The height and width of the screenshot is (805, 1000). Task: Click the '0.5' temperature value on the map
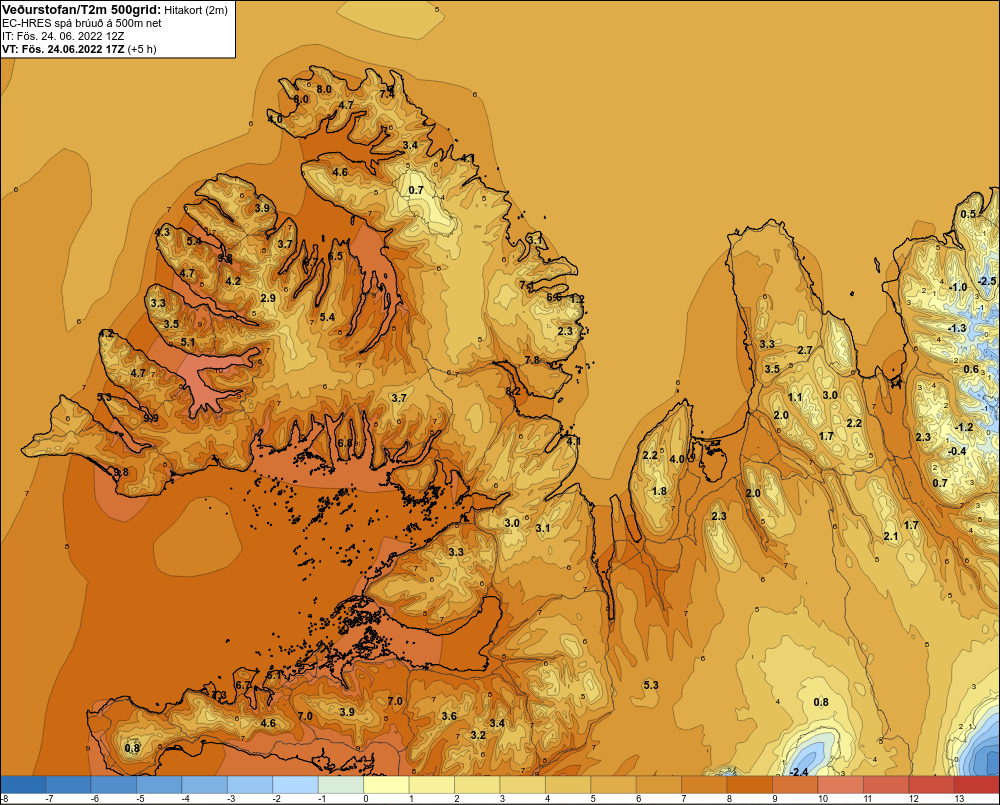[x=968, y=214]
